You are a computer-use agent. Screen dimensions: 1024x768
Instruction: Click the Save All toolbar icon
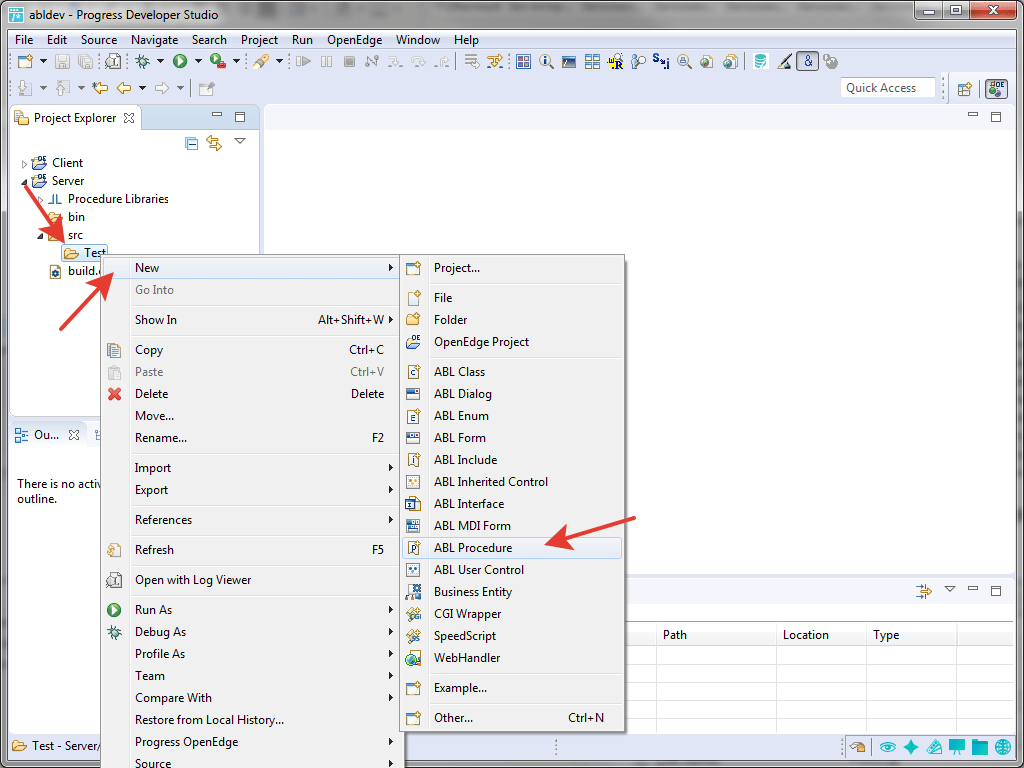[x=85, y=61]
